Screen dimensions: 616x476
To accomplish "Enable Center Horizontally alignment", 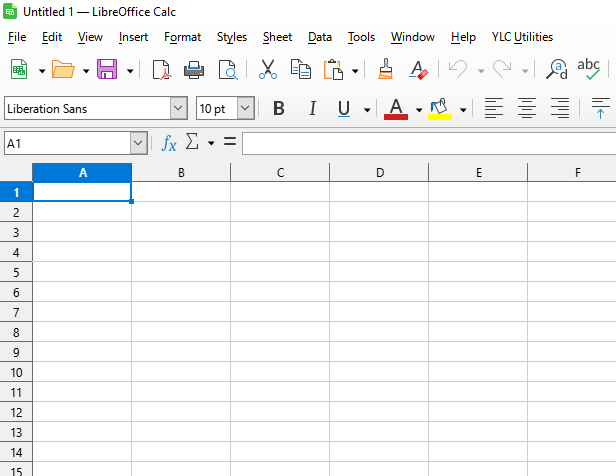I will click(527, 108).
